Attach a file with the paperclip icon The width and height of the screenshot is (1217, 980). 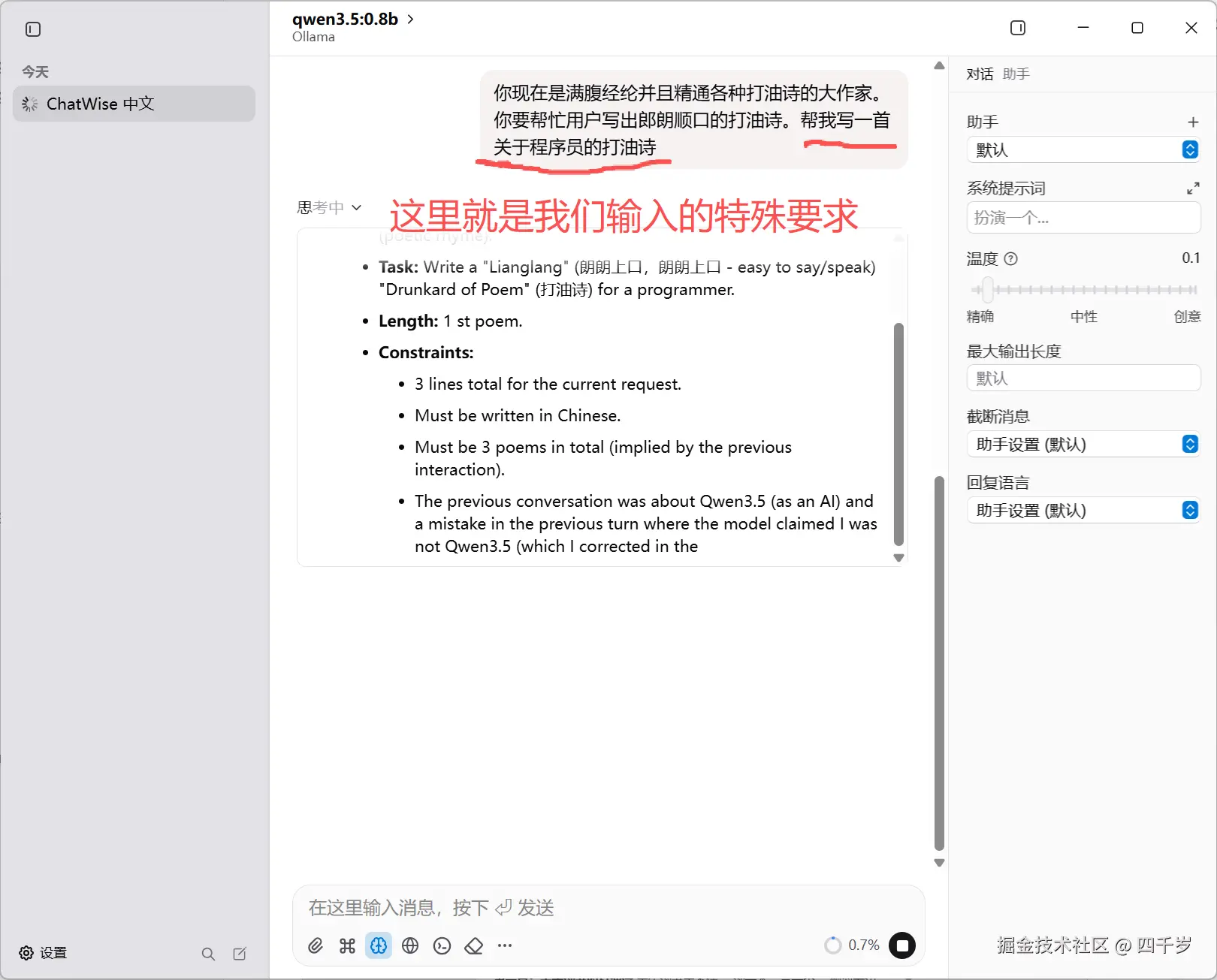coord(316,945)
